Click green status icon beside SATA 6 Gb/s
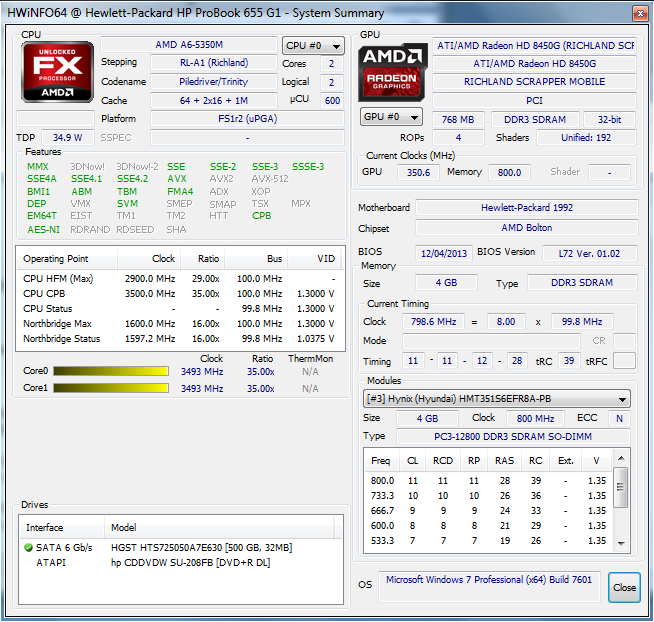The image size is (654, 622). point(28,547)
